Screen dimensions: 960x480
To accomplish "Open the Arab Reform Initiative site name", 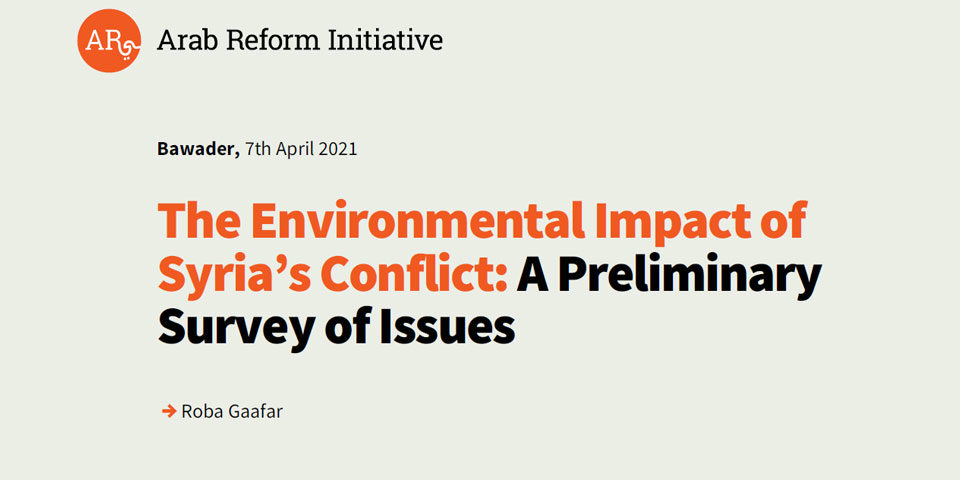I will (299, 40).
